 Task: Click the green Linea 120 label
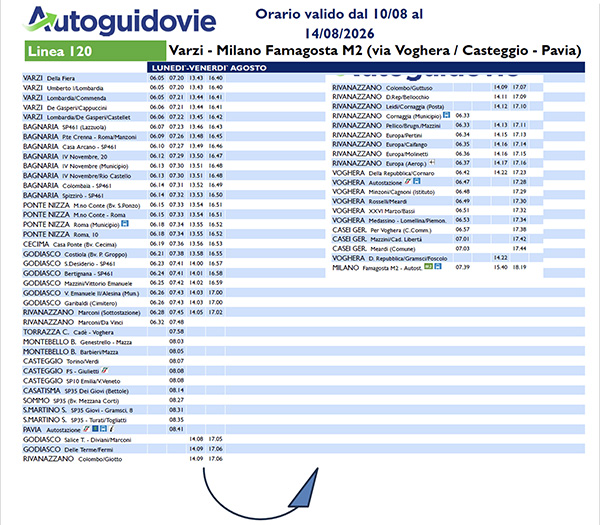(x=95, y=51)
